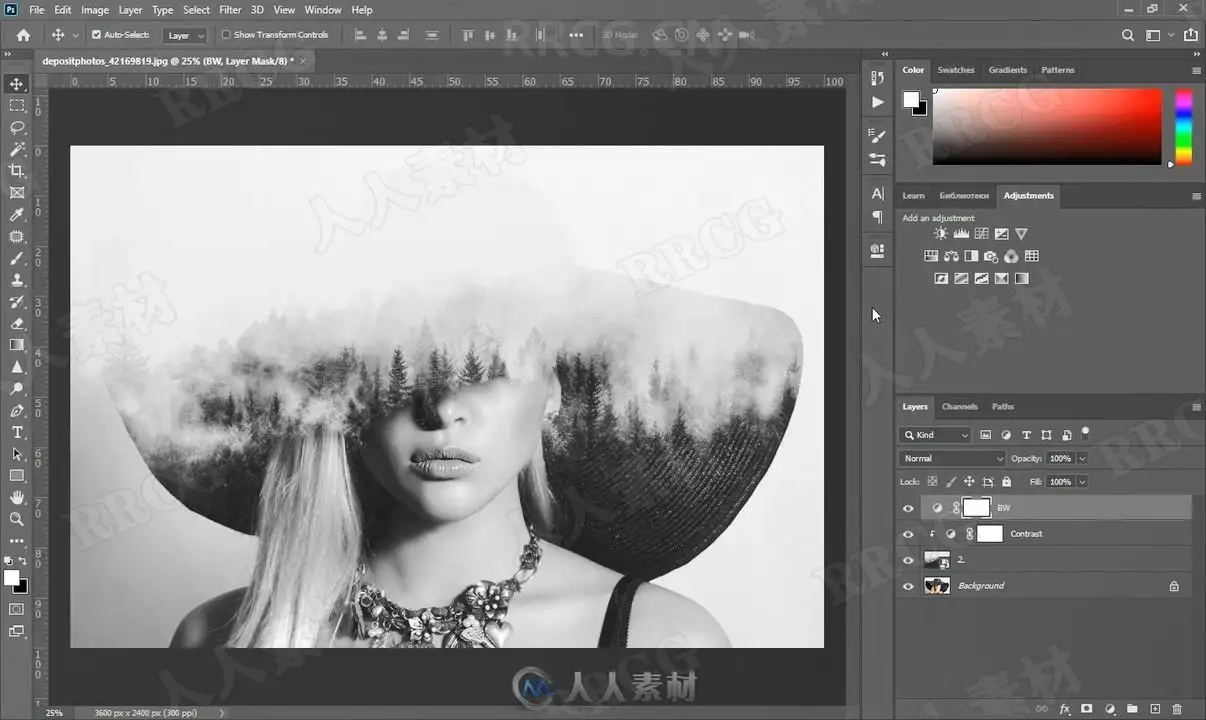1206x720 pixels.
Task: Pick a hue on the spectrum slider
Action: (1183, 127)
